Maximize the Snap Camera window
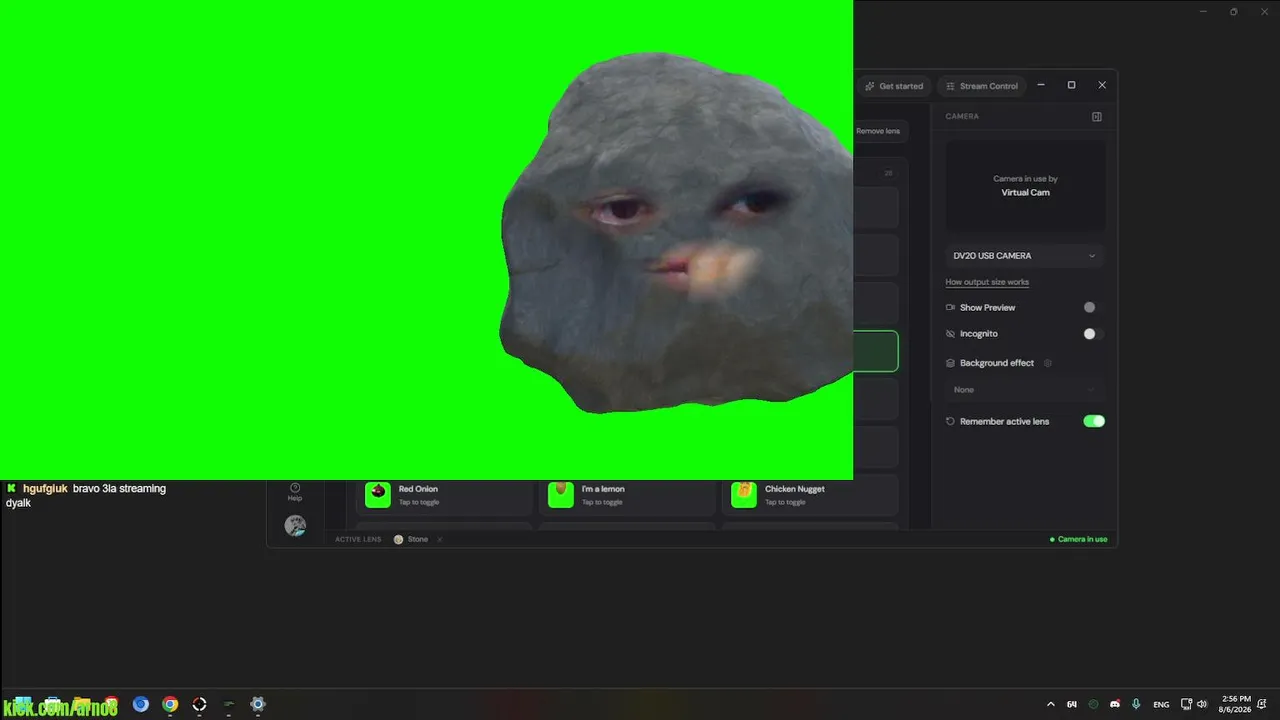Screen dimensions: 1280x720 coord(1071,85)
